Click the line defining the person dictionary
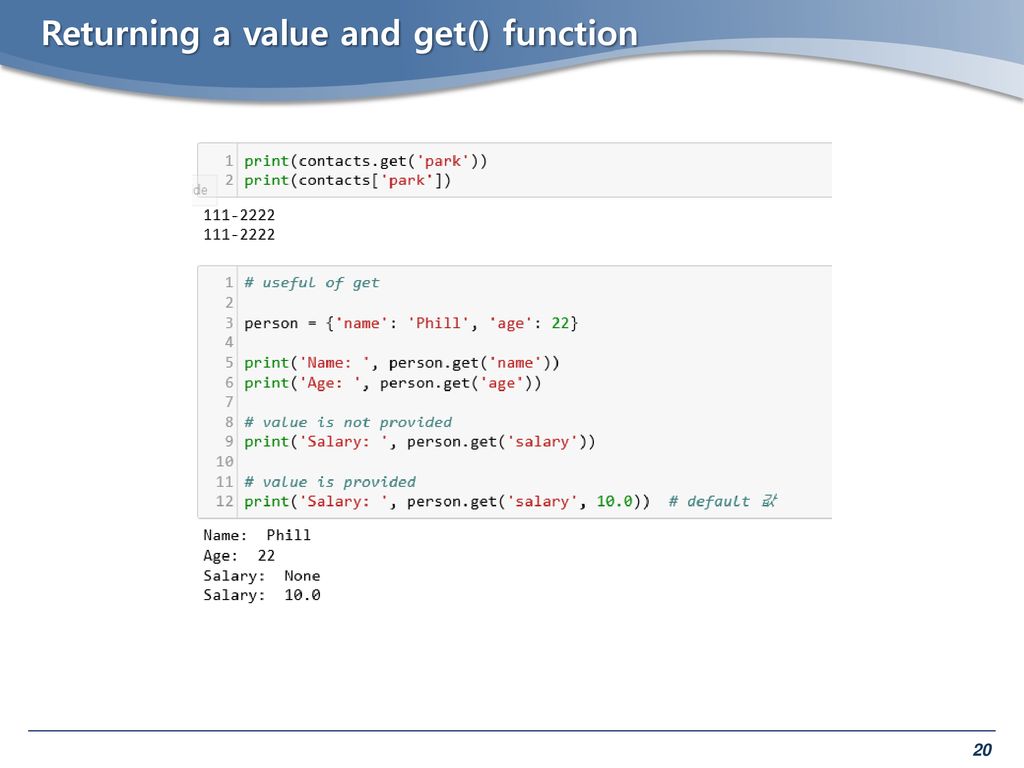1024x768 pixels. (x=411, y=323)
